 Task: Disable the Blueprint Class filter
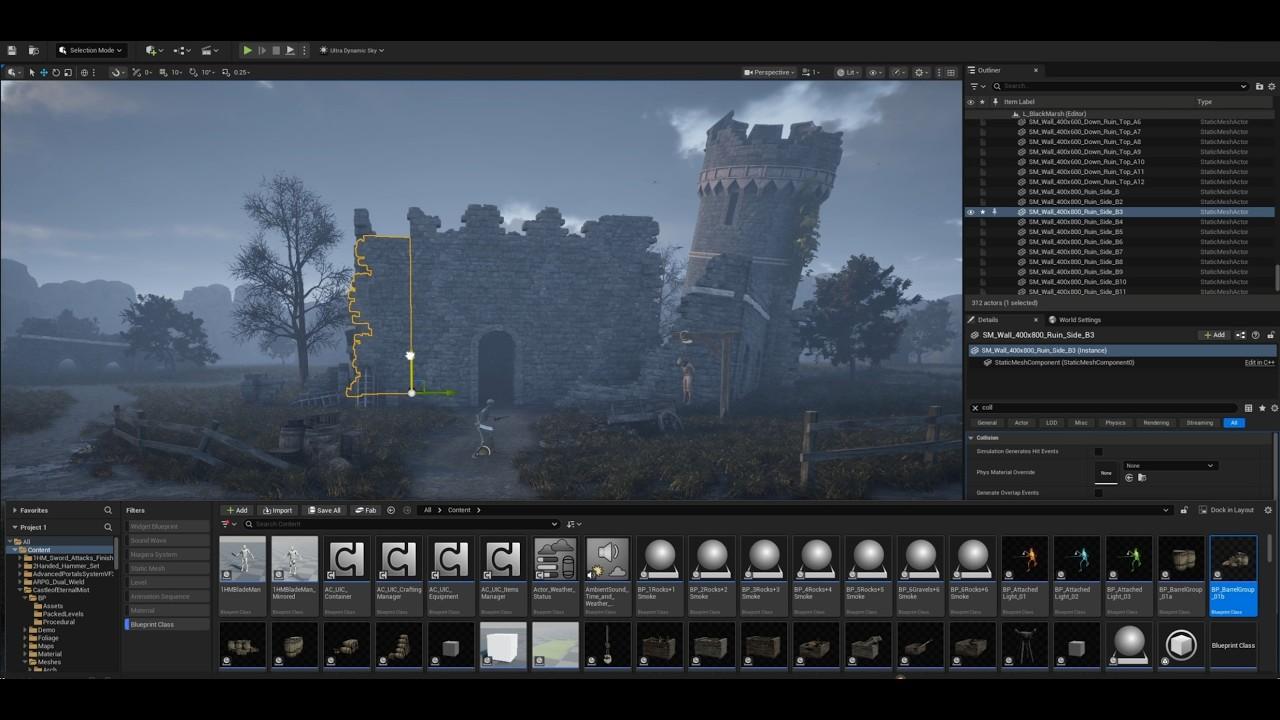click(x=167, y=624)
